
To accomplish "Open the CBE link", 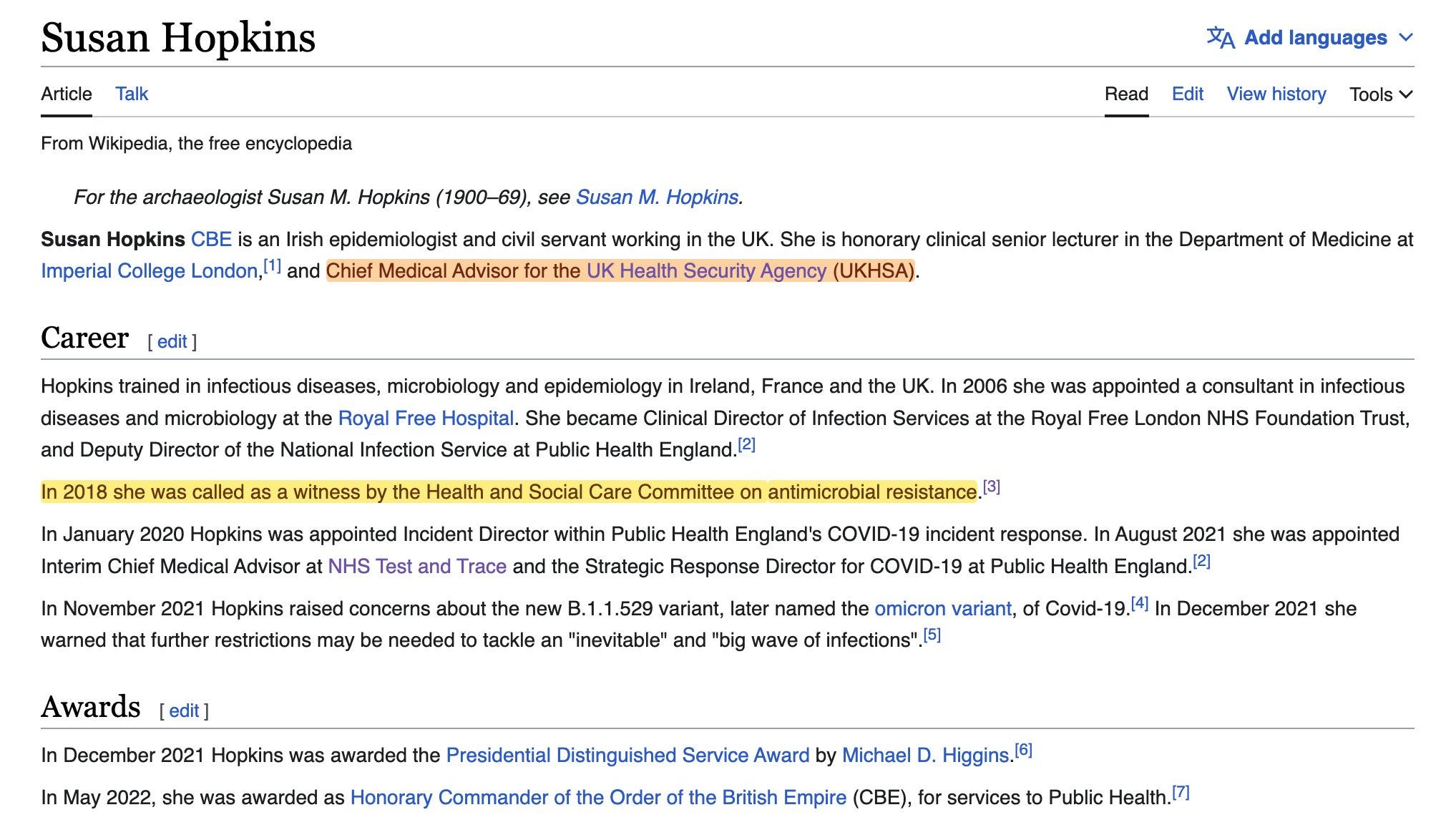I will point(211,239).
